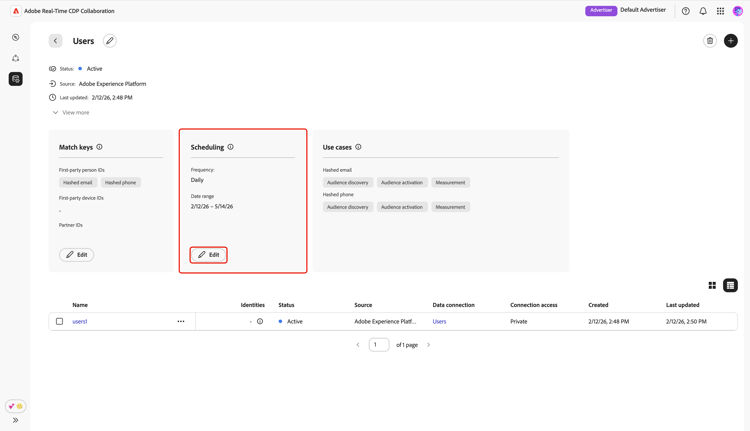This screenshot has height=431, width=750.
Task: Click Measurement tag under Hashed email
Action: click(450, 182)
